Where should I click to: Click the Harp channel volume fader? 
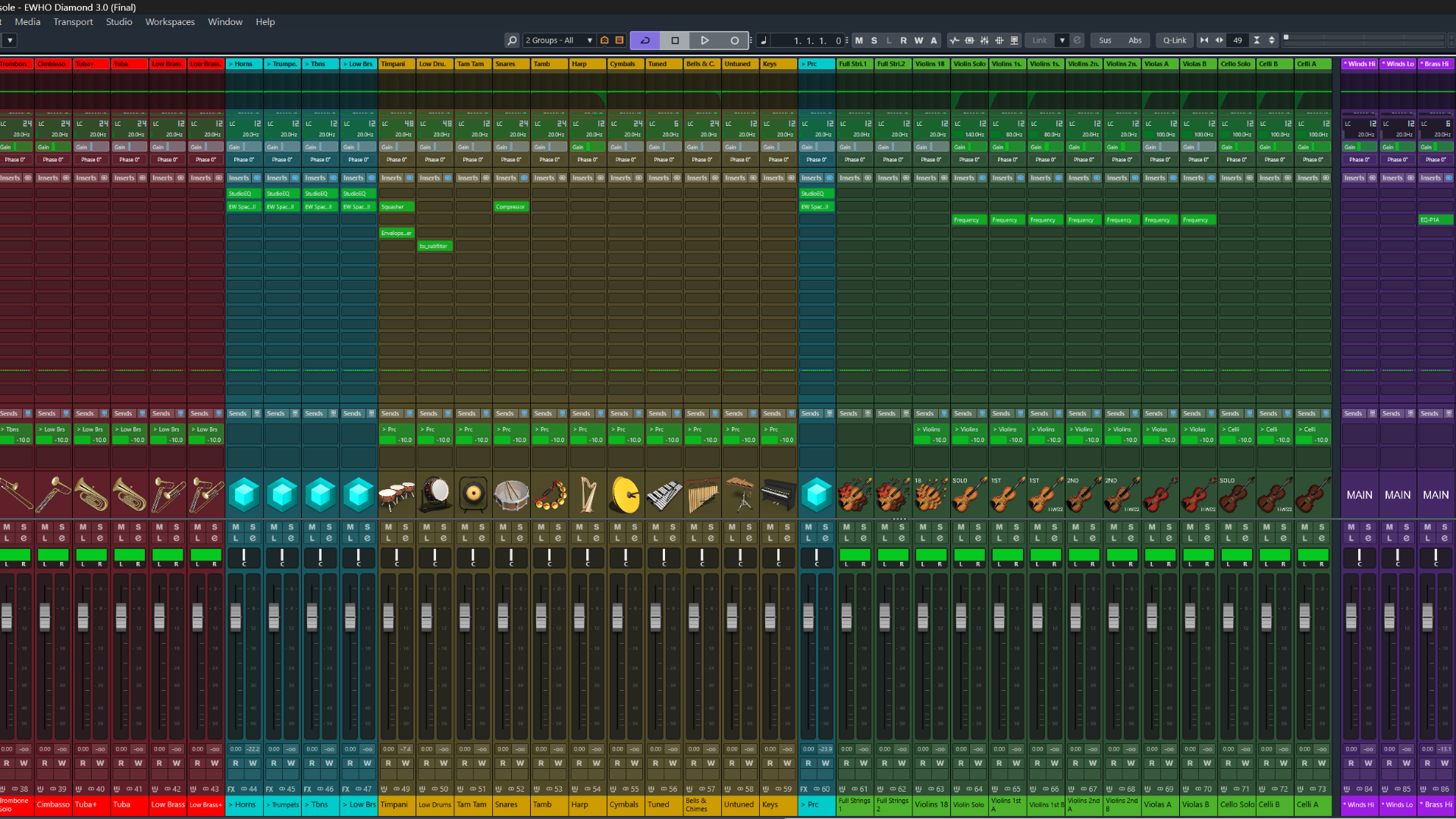(579, 616)
